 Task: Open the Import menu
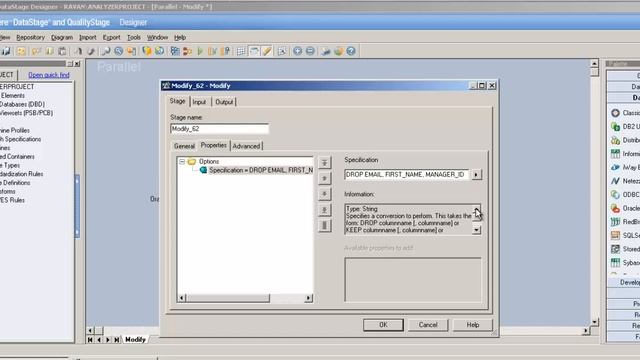tap(88, 38)
